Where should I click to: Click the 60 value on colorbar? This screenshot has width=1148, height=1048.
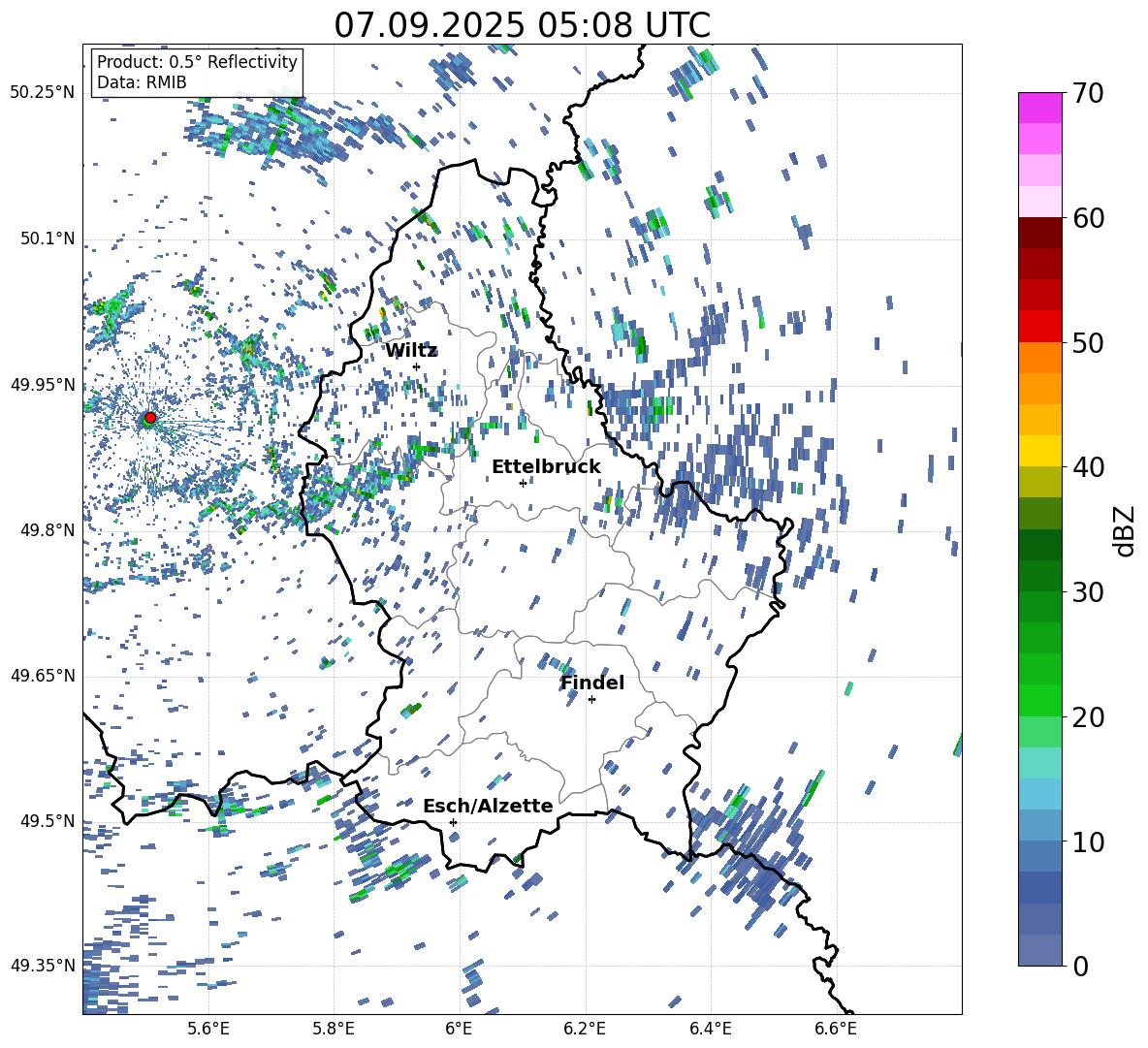click(1087, 218)
